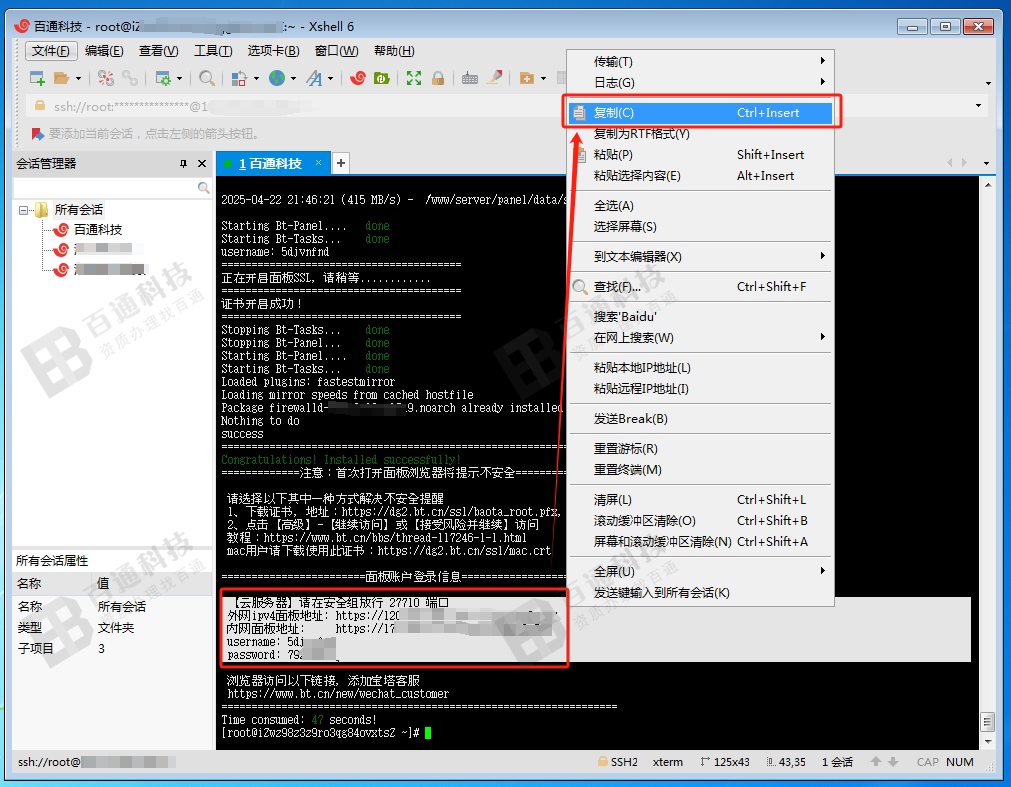Image resolution: width=1011 pixels, height=787 pixels.
Task: Select 百通科技 session in the tree
Action: point(97,229)
